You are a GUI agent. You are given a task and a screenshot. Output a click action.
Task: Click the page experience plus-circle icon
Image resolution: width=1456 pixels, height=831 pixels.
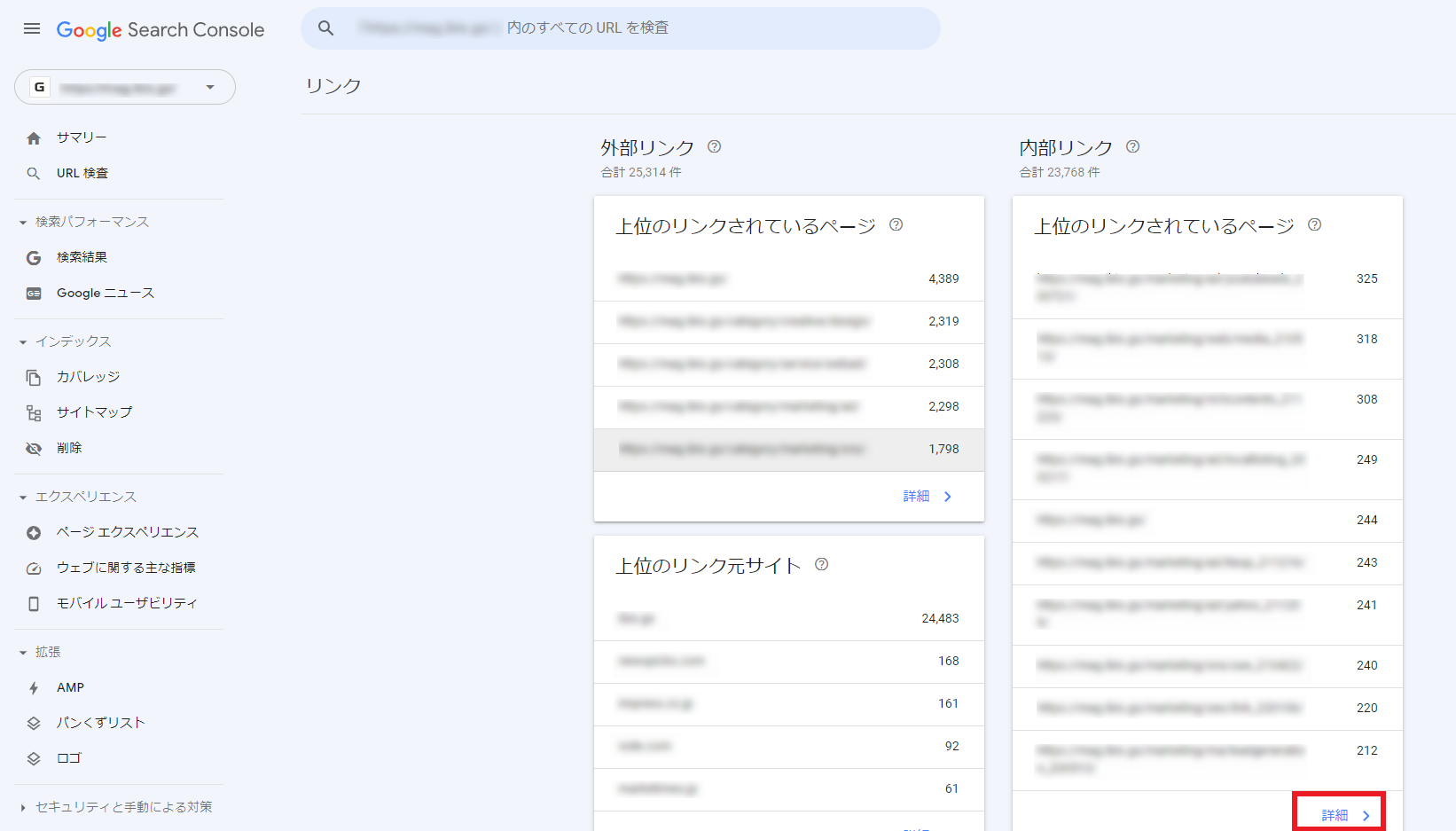tap(34, 533)
